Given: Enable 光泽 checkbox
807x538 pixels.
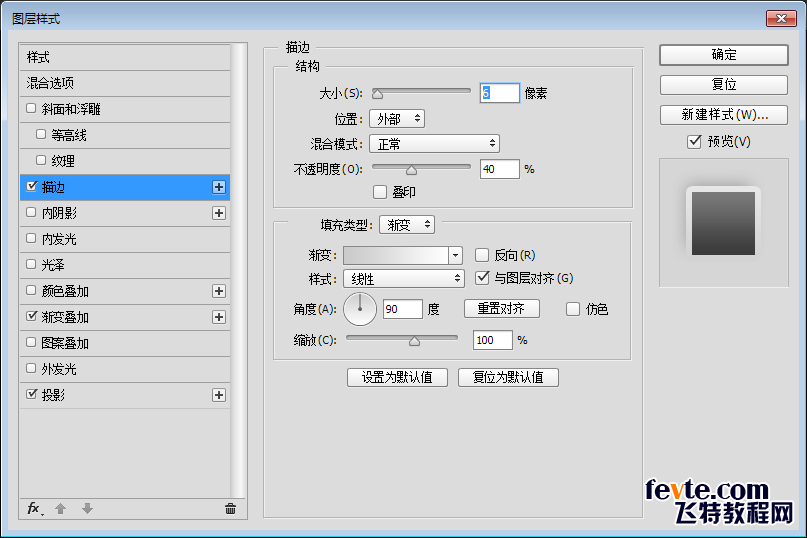Looking at the screenshot, I should click(31, 264).
